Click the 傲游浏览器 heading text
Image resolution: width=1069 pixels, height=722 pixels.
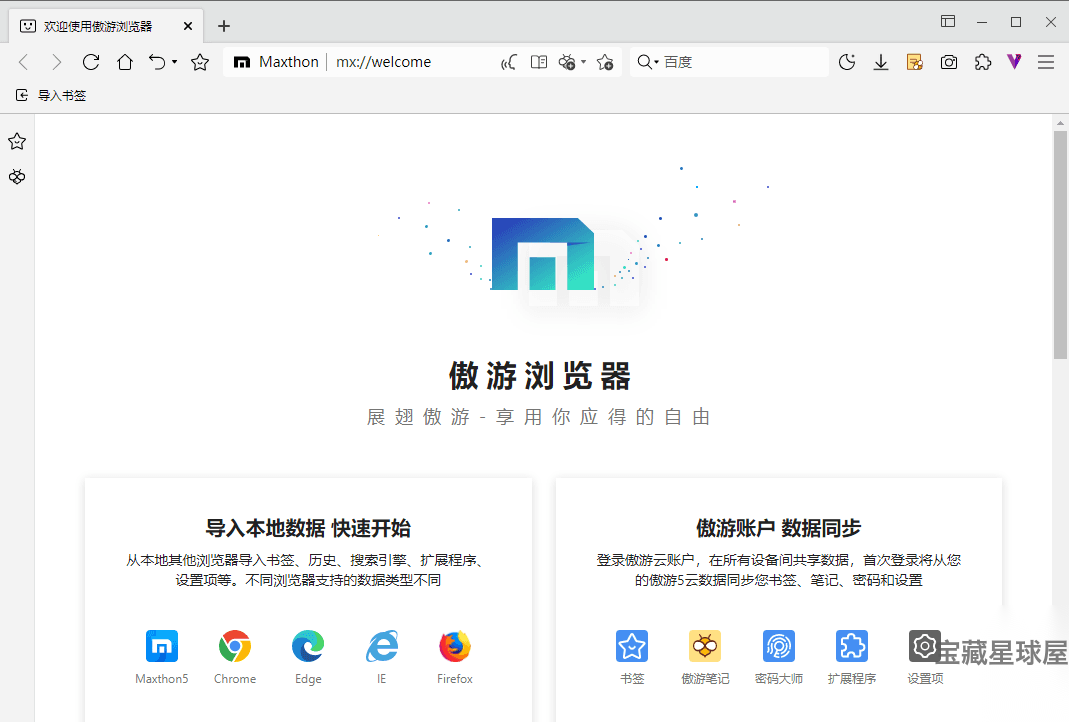[x=539, y=376]
